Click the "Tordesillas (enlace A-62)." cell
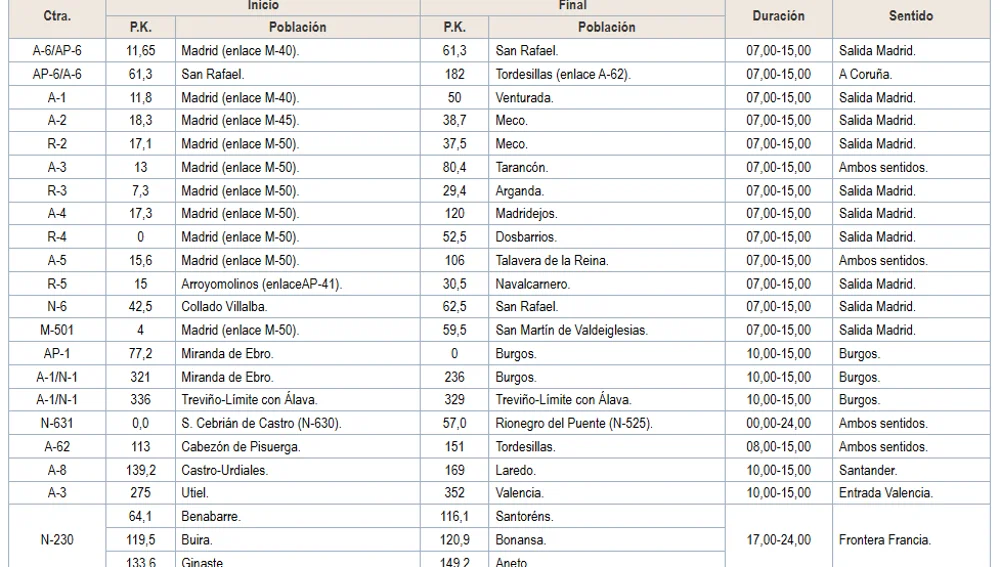This screenshot has width=1000, height=567. coord(563,74)
